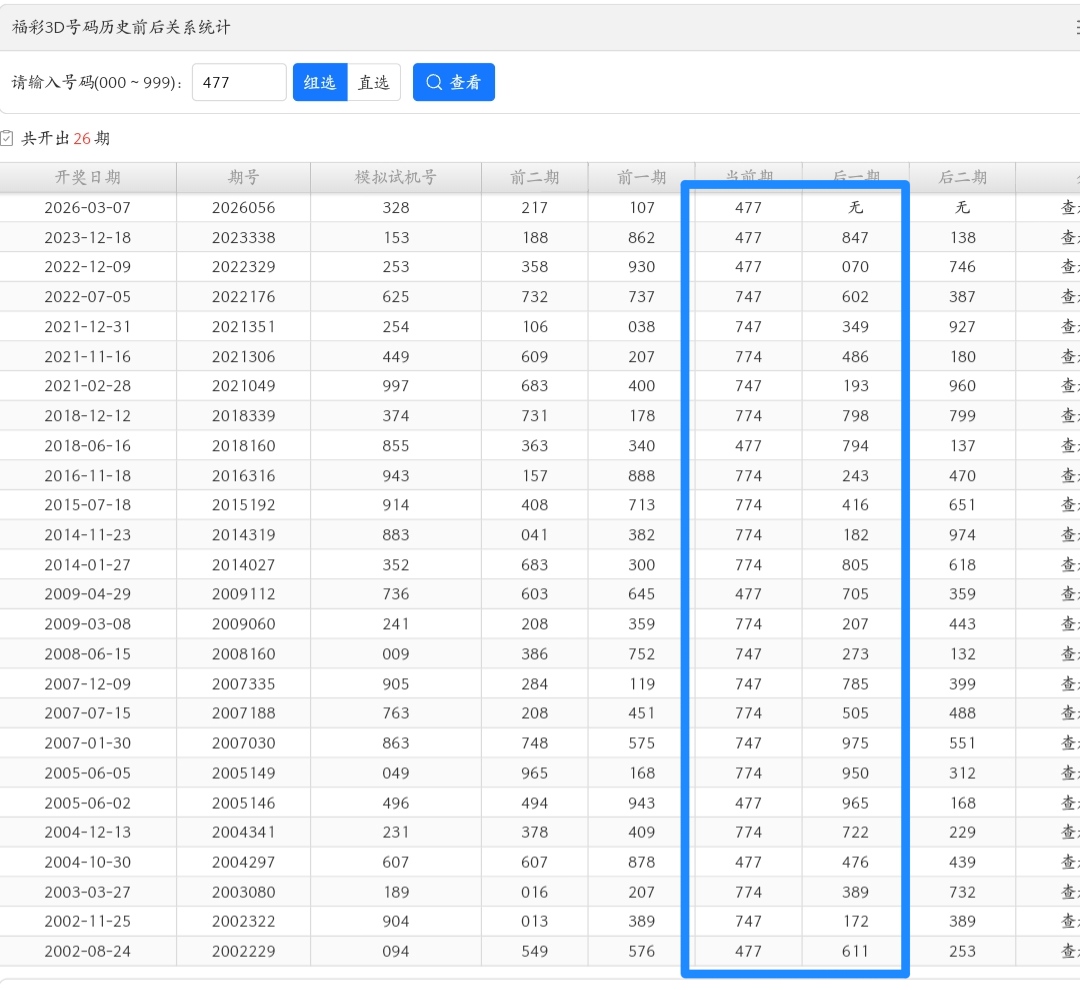Viewport: 1080px width, 990px height.
Task: Focus the number input containing 477
Action: point(239,82)
